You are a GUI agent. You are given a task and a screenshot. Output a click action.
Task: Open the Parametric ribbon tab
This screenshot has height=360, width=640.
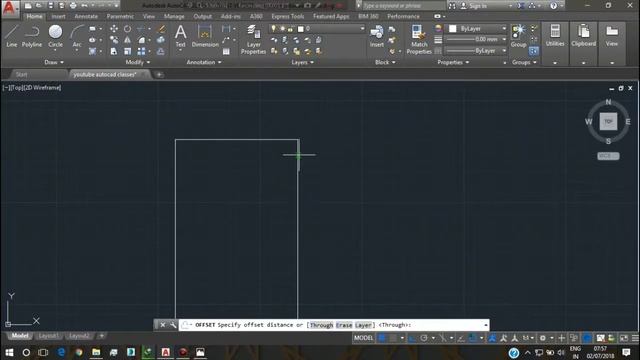120,16
